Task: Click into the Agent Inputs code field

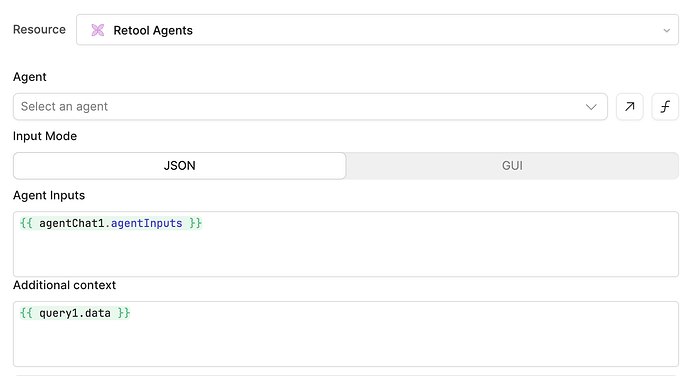Action: [x=346, y=244]
